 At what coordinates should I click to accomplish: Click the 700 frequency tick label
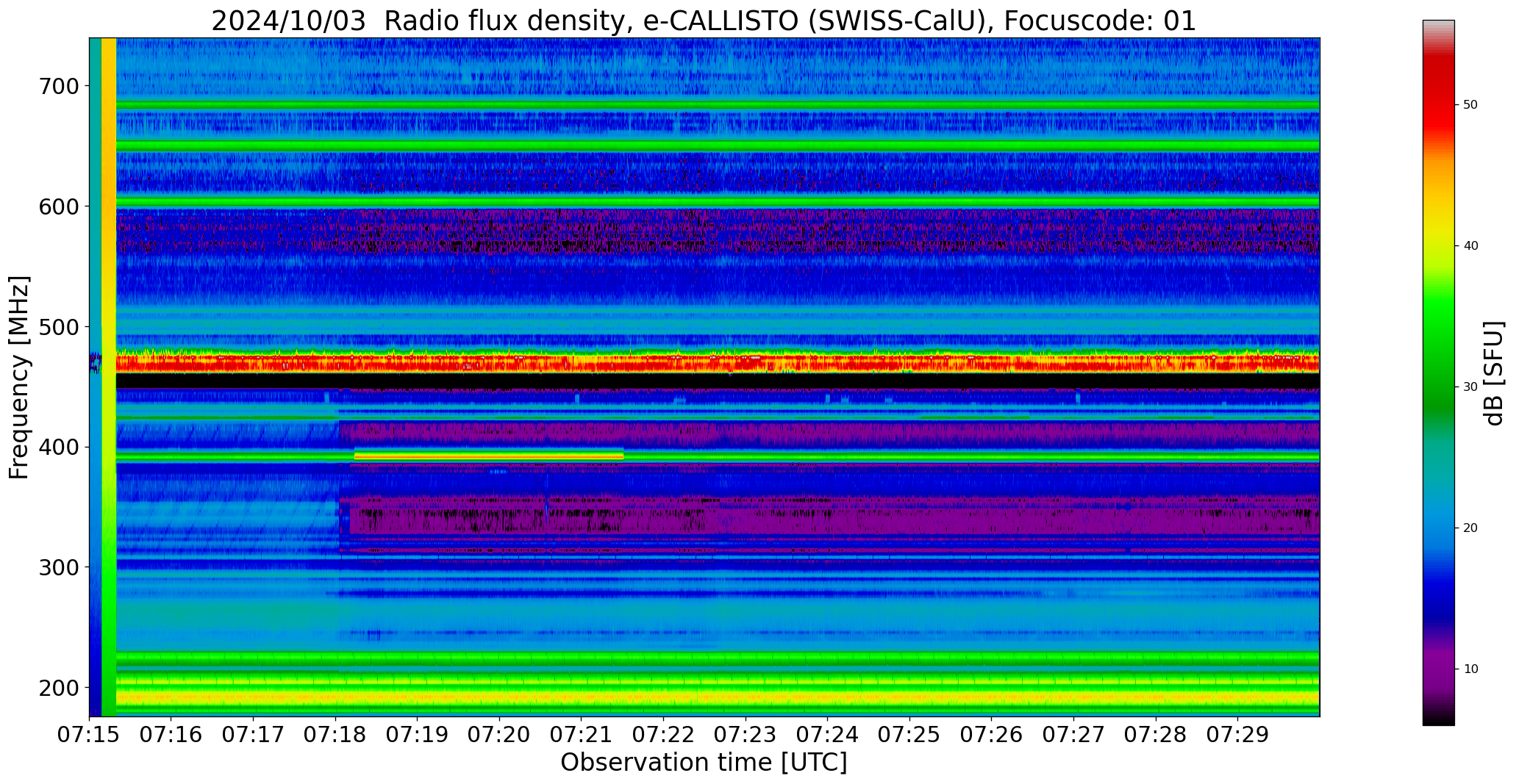click(x=58, y=86)
